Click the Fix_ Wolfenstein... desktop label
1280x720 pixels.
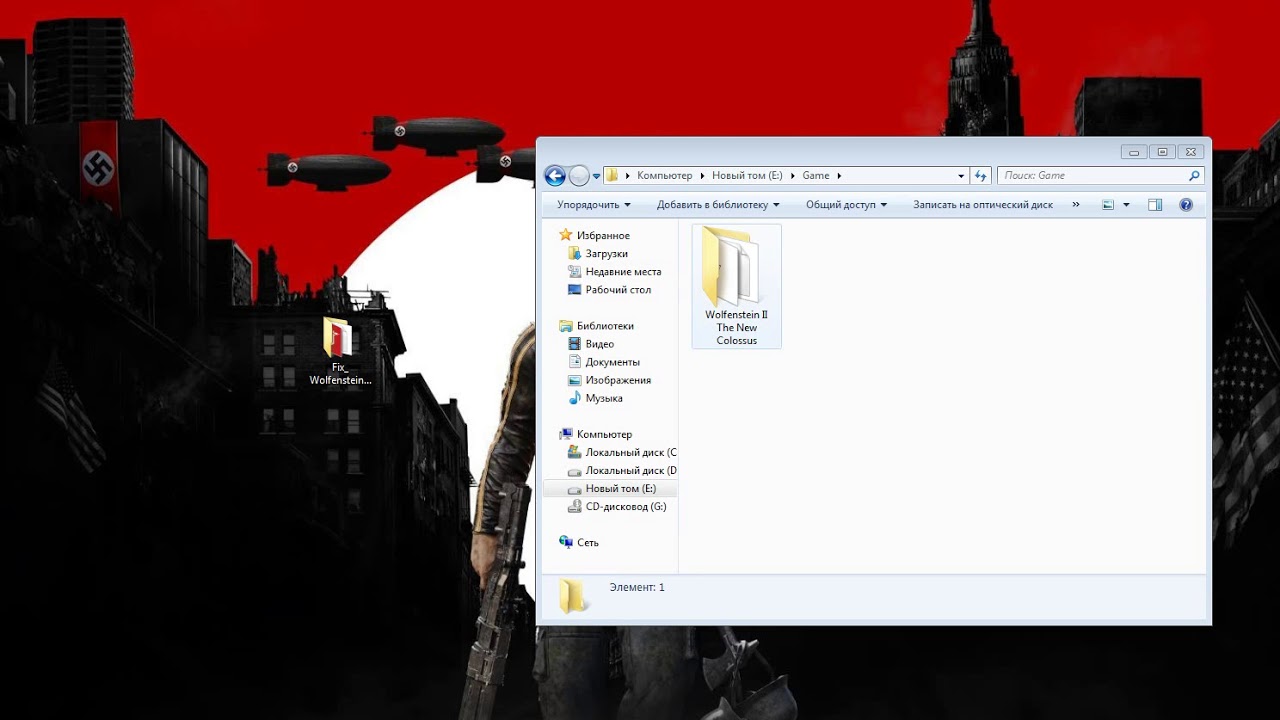pos(340,374)
